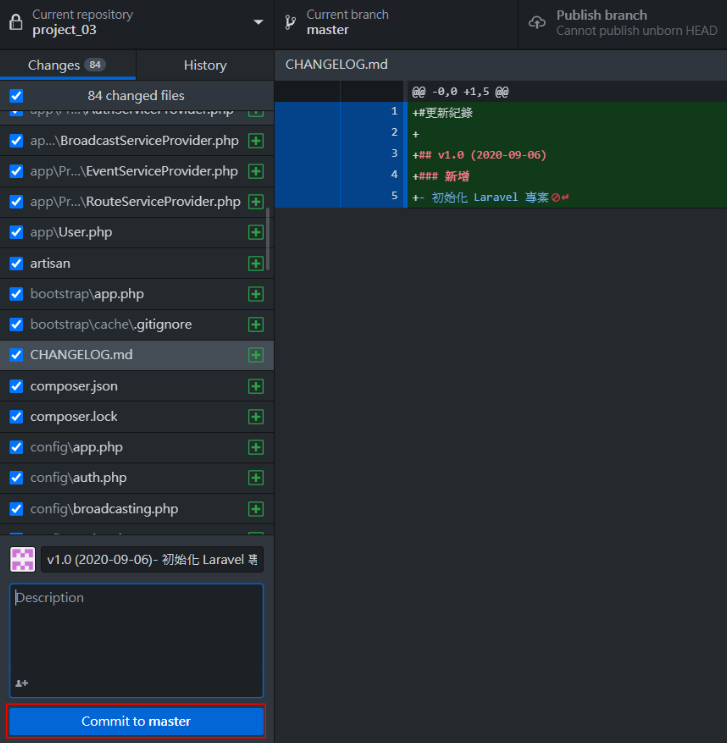Click the Publish branch button

[x=623, y=22]
